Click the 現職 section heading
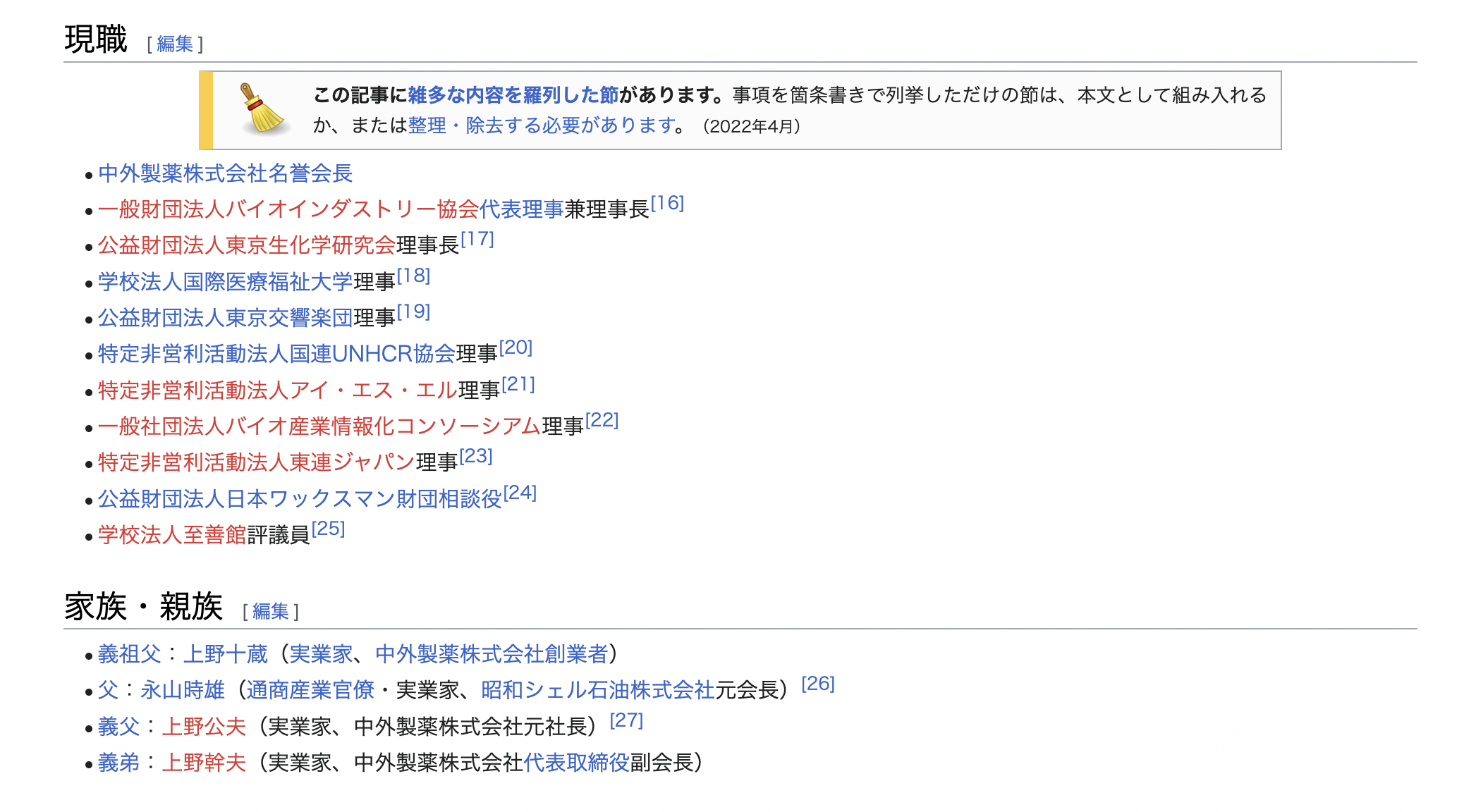Viewport: 1464px width, 812px height. click(96, 39)
